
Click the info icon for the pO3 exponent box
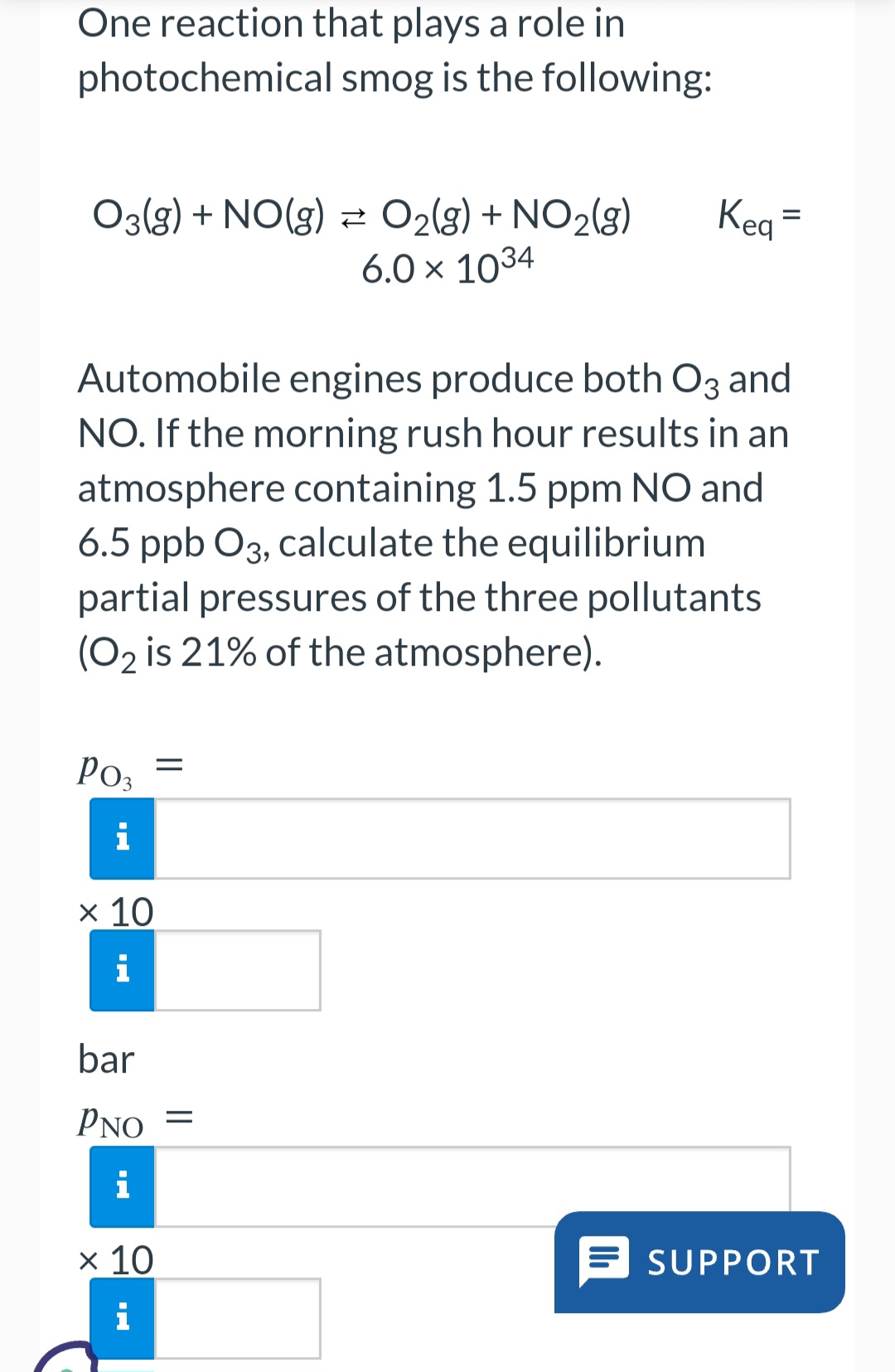tap(121, 971)
